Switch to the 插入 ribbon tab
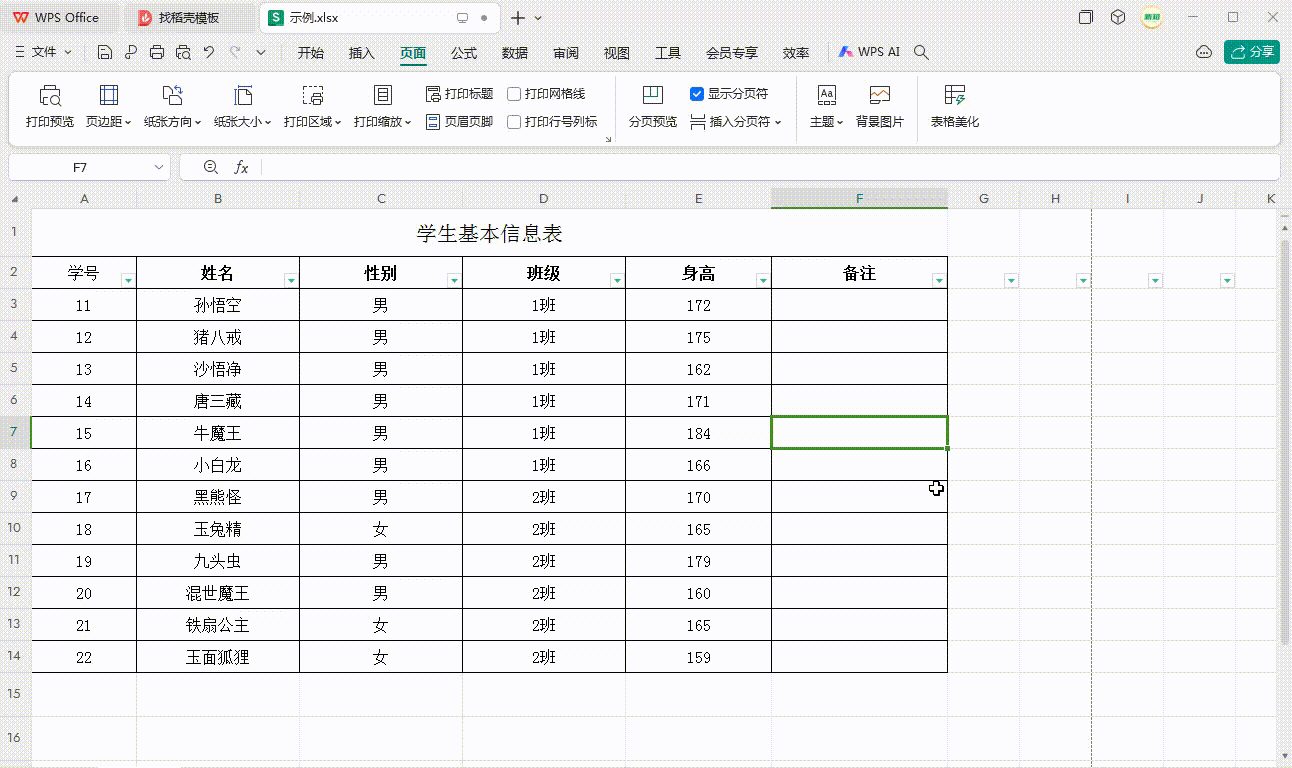The image size is (1292, 768). pyautogui.click(x=362, y=53)
